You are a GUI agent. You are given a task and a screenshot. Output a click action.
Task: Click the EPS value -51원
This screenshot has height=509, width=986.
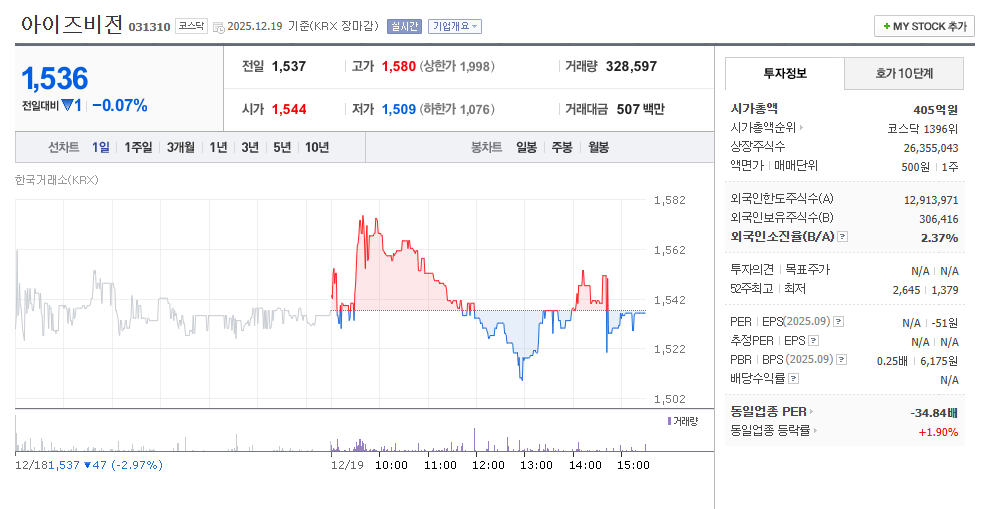(x=944, y=323)
